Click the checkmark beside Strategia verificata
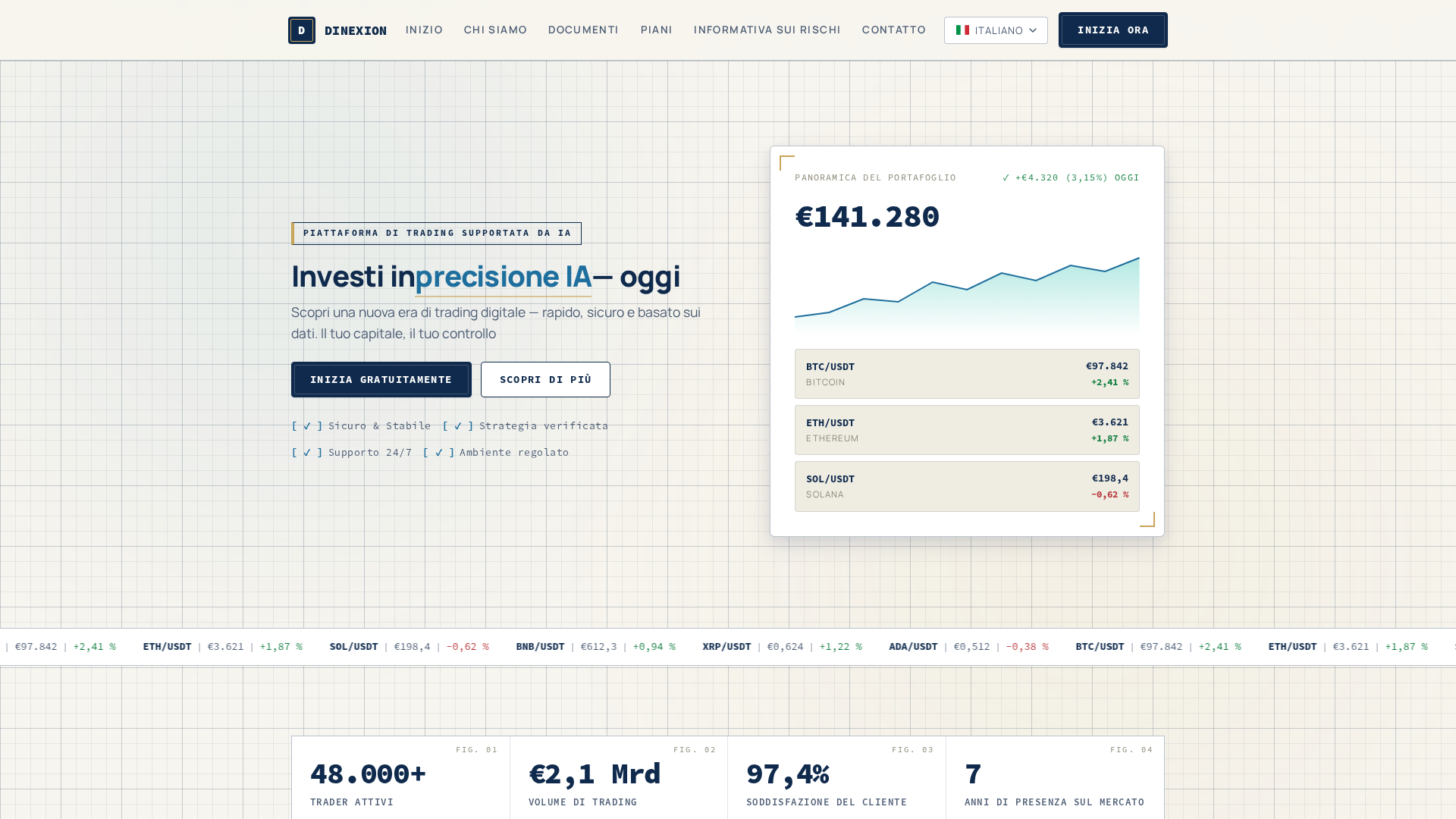The width and height of the screenshot is (1456, 819). pos(458,426)
